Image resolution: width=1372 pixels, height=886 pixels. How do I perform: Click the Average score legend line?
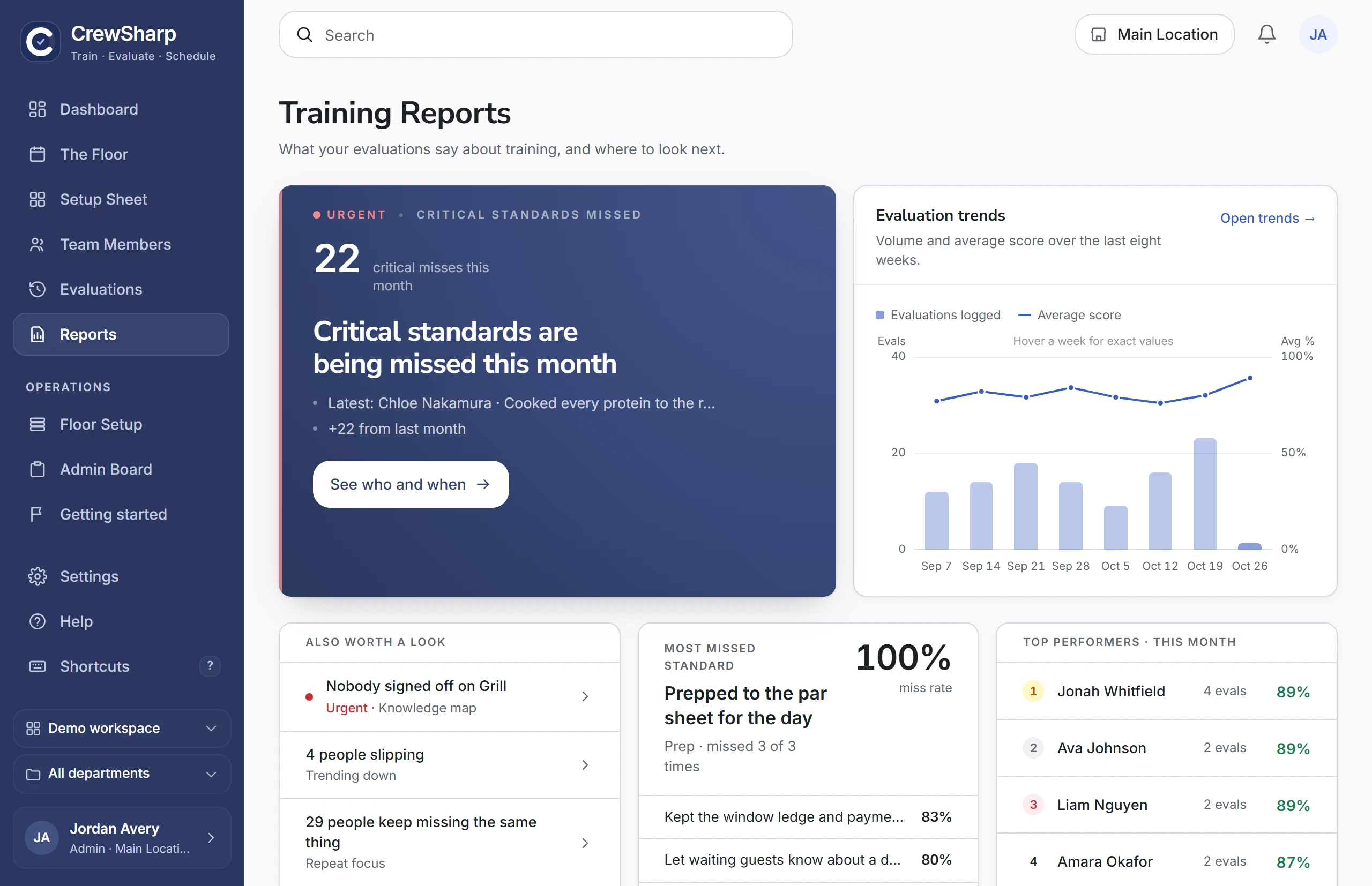coord(1024,314)
